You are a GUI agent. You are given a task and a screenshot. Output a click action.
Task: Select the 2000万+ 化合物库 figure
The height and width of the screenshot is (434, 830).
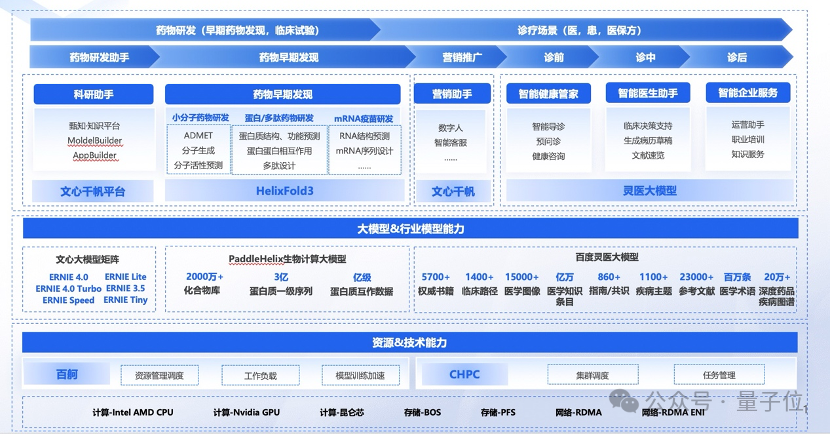pyautogui.click(x=203, y=283)
